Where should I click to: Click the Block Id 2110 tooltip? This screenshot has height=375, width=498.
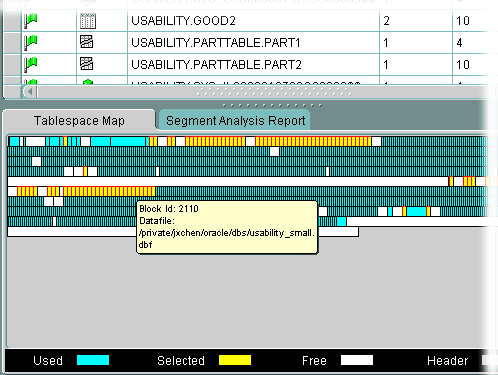point(227,227)
